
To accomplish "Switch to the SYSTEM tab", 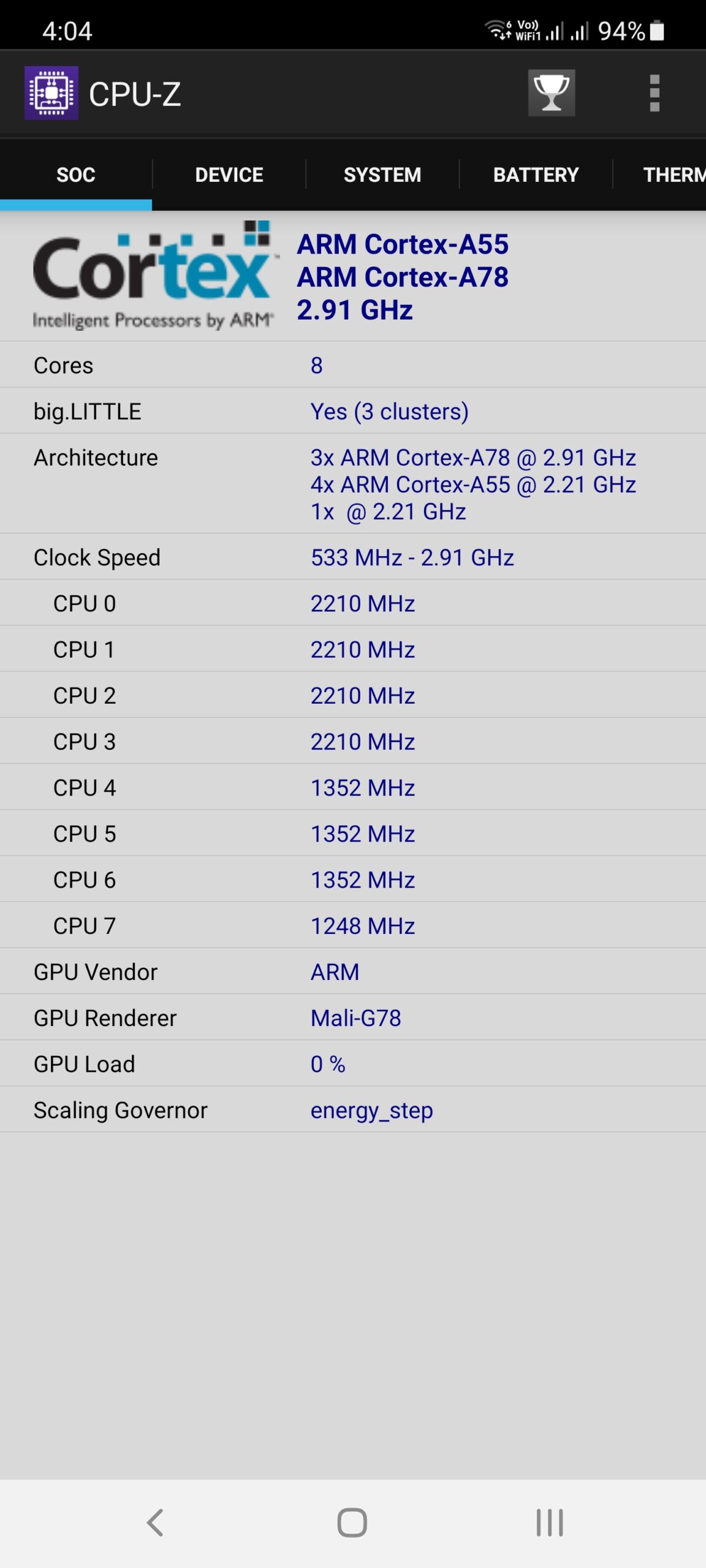I will [382, 175].
